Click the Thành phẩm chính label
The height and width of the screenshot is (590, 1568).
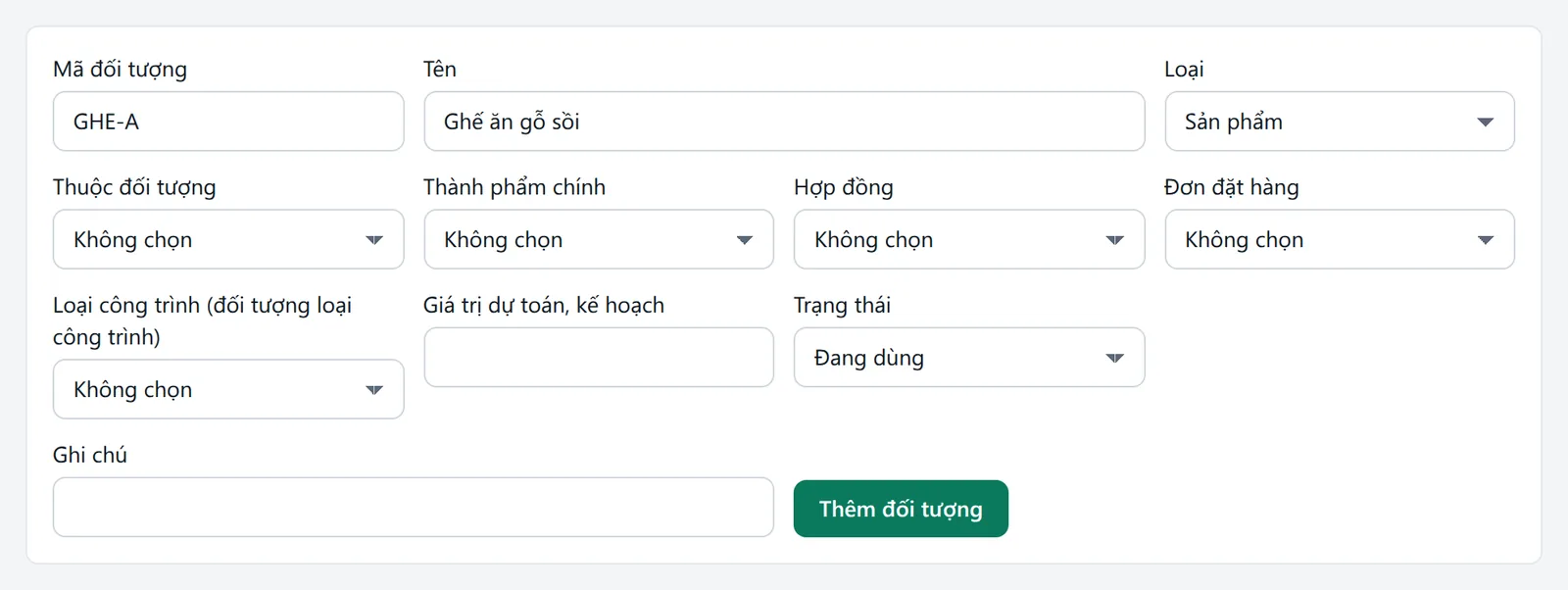[x=514, y=186]
